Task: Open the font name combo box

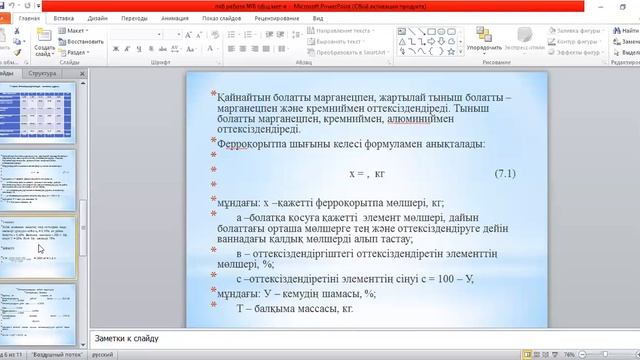Action: click(x=136, y=35)
